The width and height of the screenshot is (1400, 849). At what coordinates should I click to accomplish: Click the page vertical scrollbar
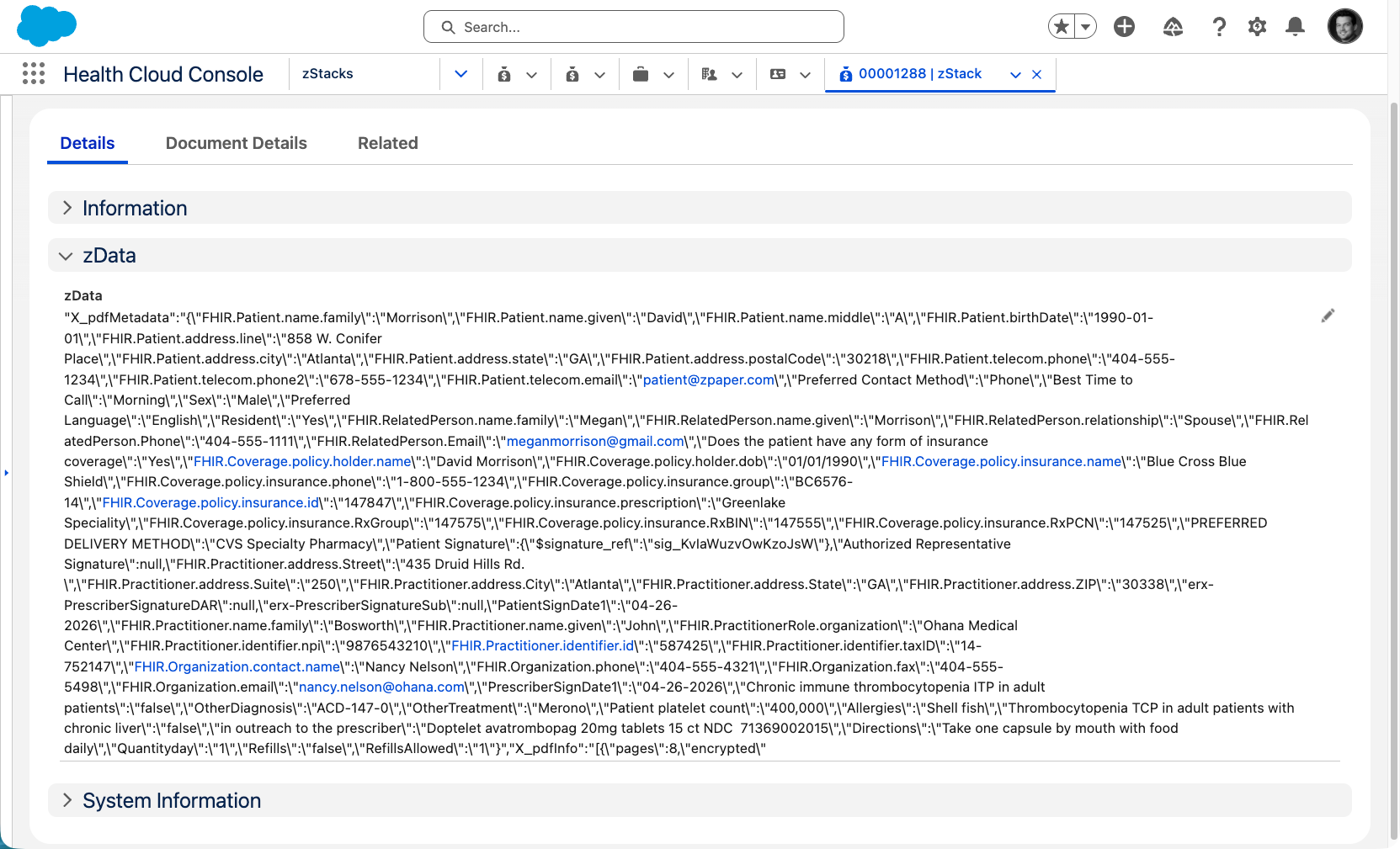[x=1393, y=471]
